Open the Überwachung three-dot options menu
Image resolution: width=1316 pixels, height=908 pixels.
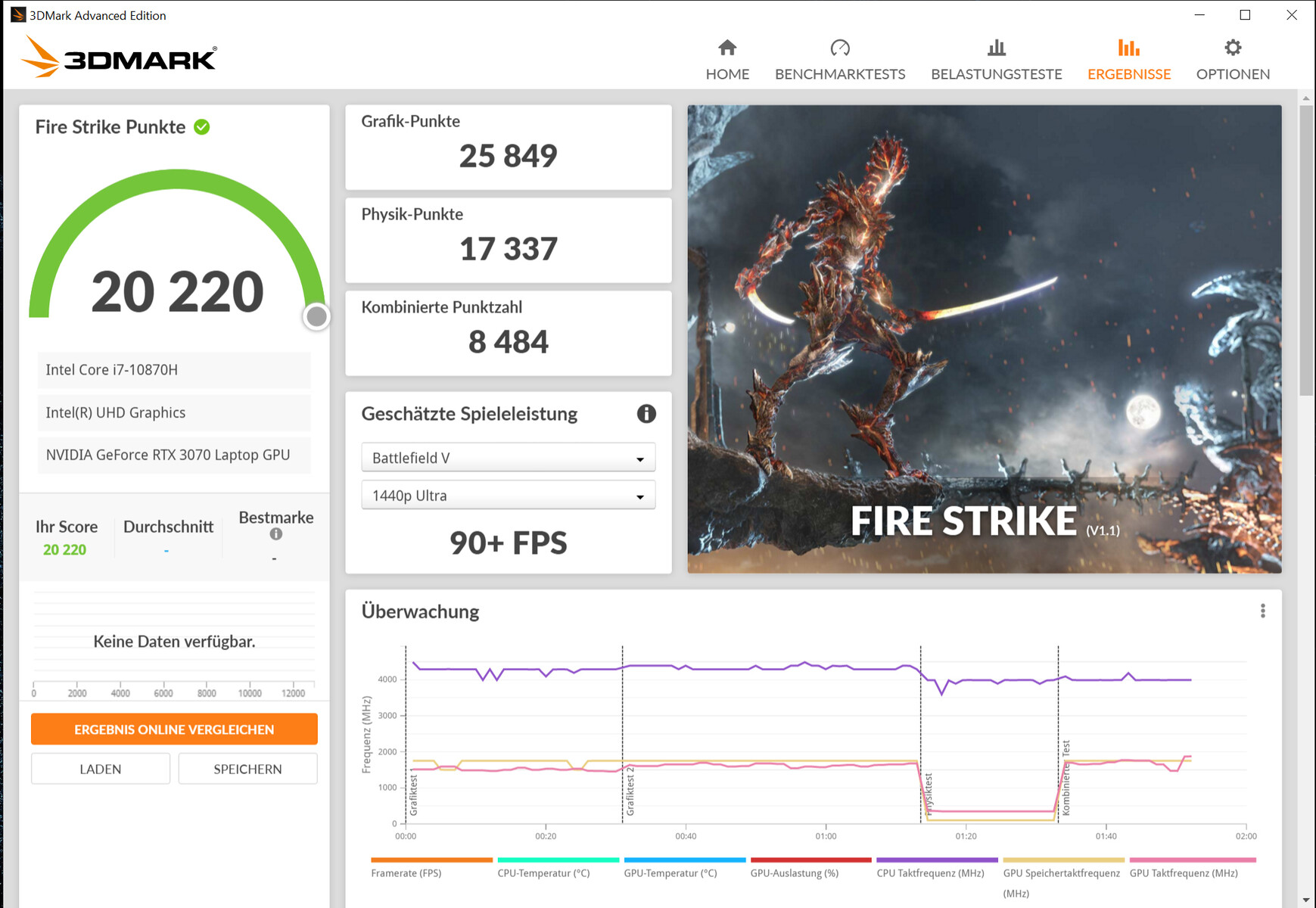(x=1262, y=611)
